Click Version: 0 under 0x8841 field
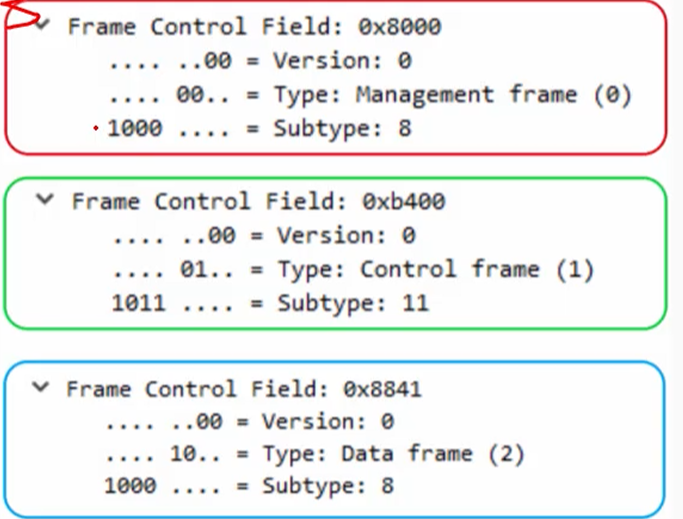 (250, 422)
